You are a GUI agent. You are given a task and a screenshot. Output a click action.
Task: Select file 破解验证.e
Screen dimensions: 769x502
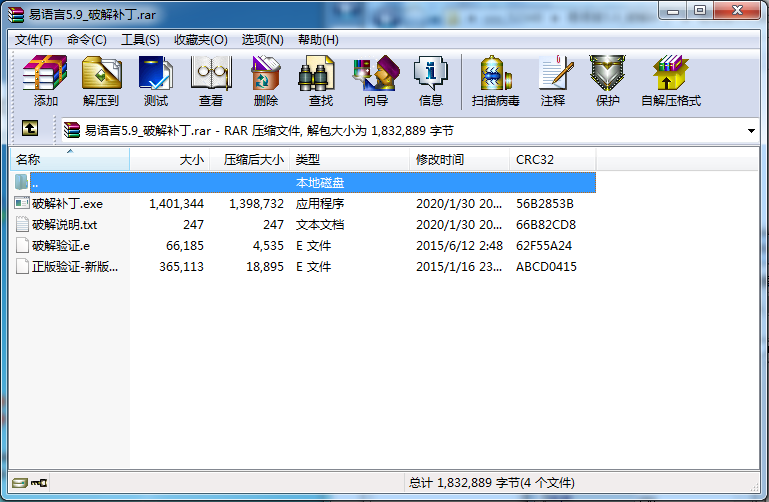[x=61, y=246]
